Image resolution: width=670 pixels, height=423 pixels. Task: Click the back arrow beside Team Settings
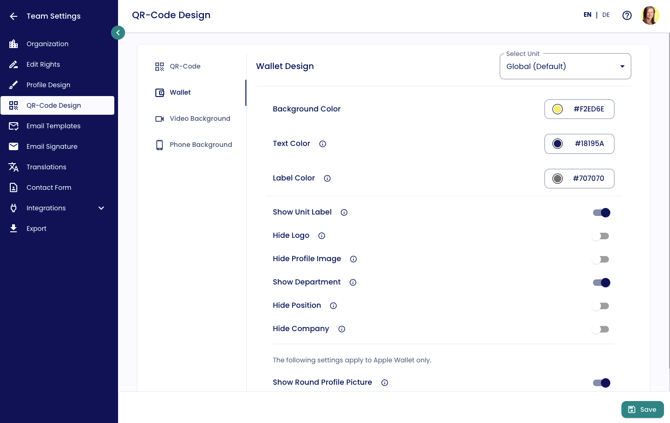14,16
